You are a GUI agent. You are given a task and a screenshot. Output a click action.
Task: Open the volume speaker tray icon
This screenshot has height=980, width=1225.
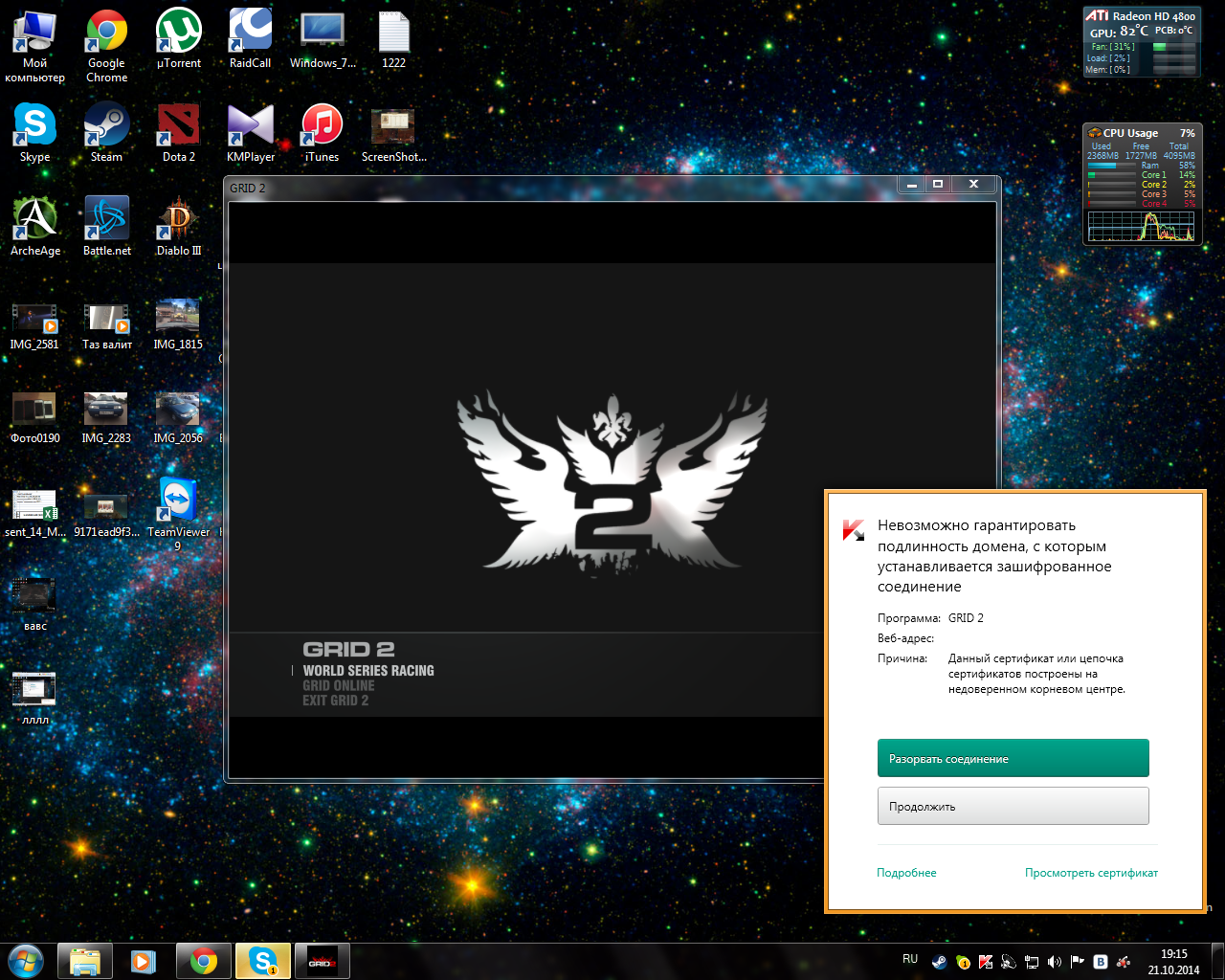click(1055, 962)
